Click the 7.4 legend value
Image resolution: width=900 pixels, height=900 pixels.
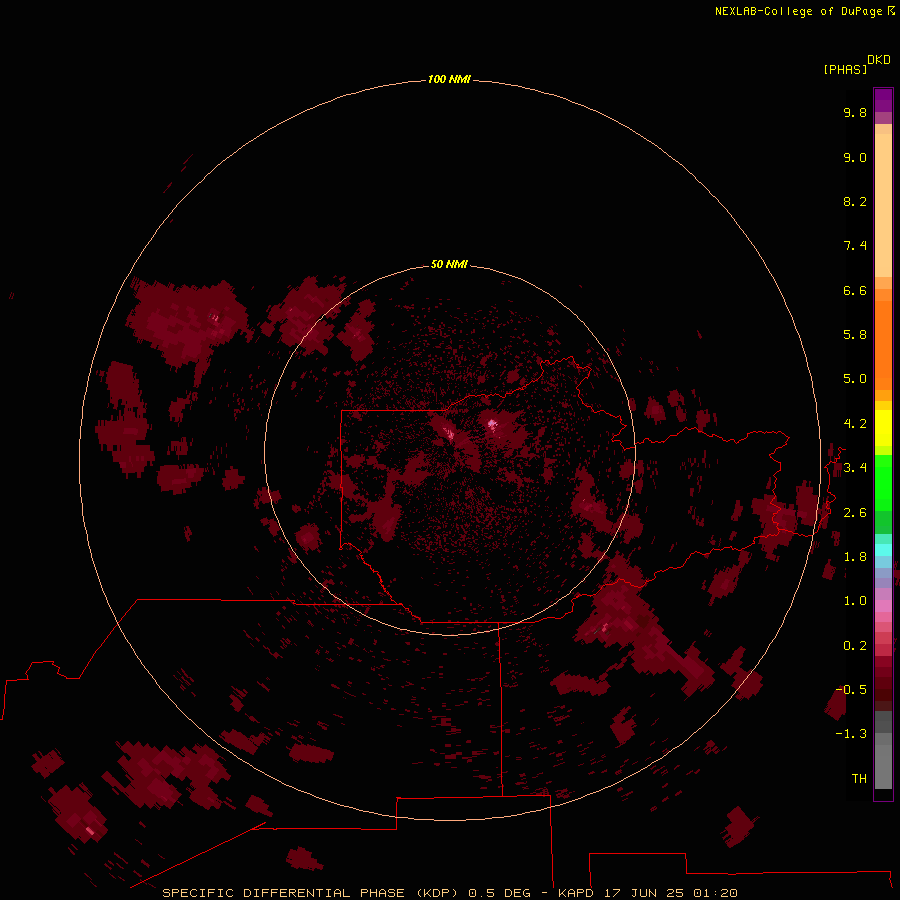click(855, 246)
